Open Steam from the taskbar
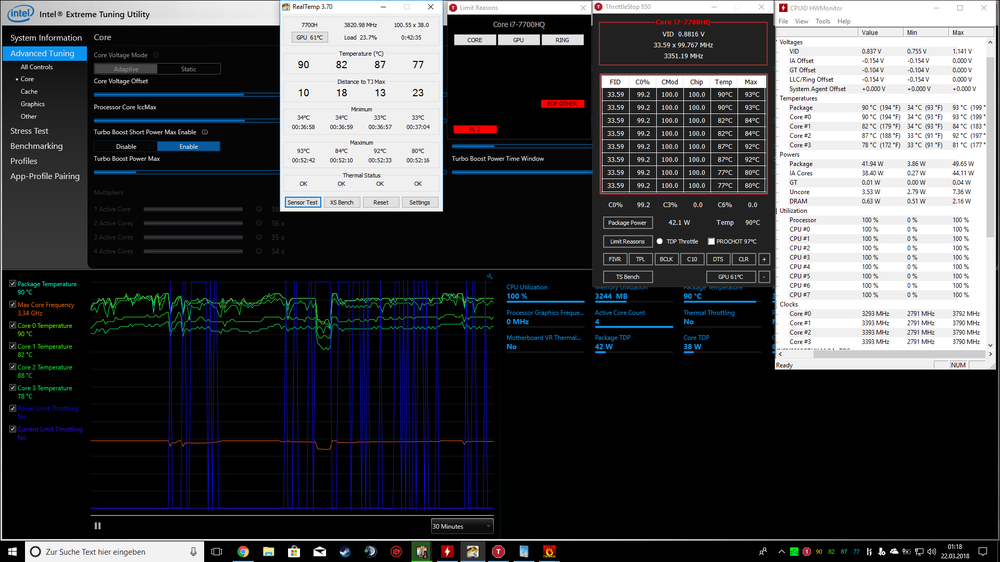Image resolution: width=1000 pixels, height=562 pixels. (345, 551)
